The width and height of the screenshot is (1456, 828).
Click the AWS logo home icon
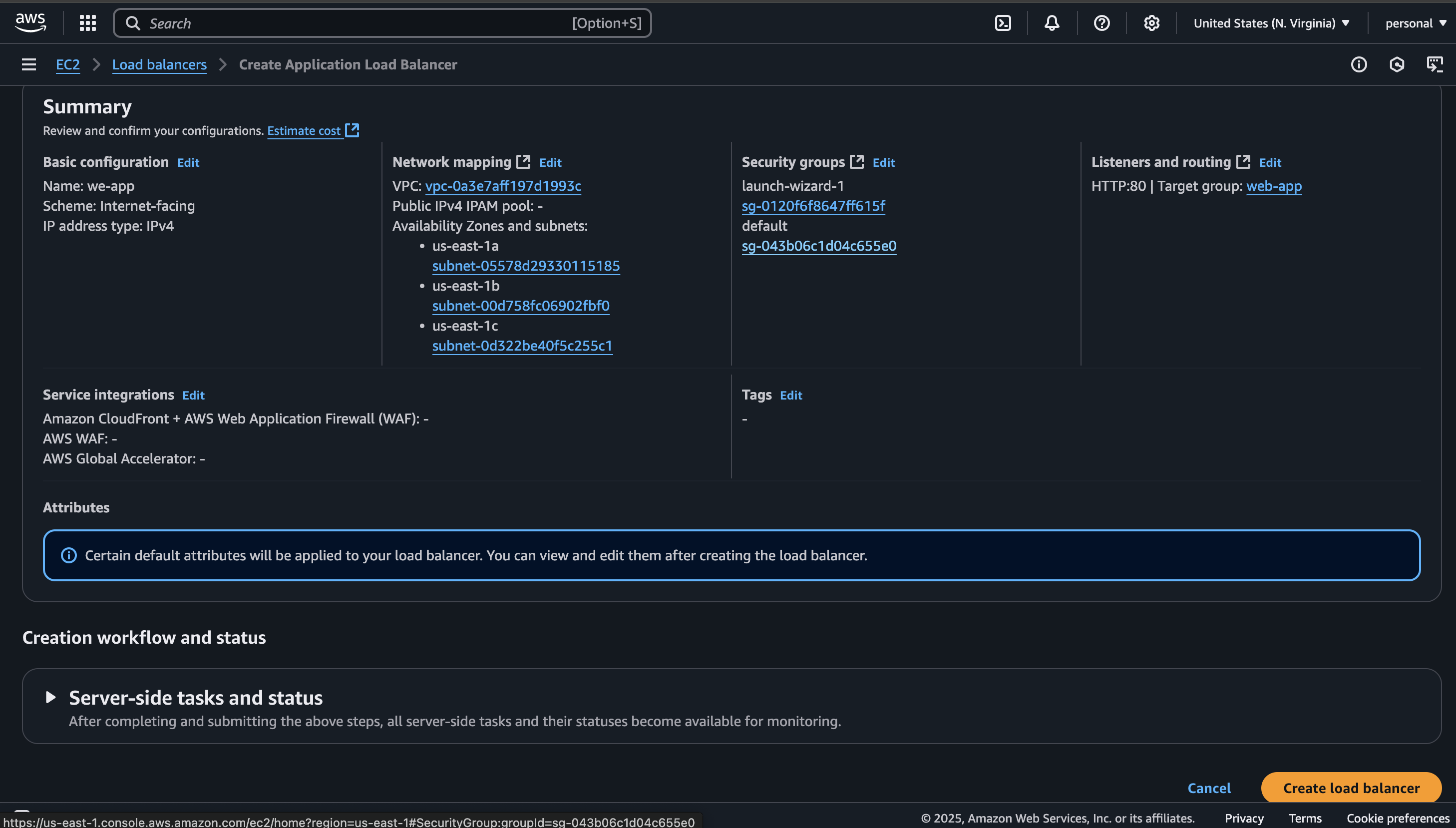[30, 23]
